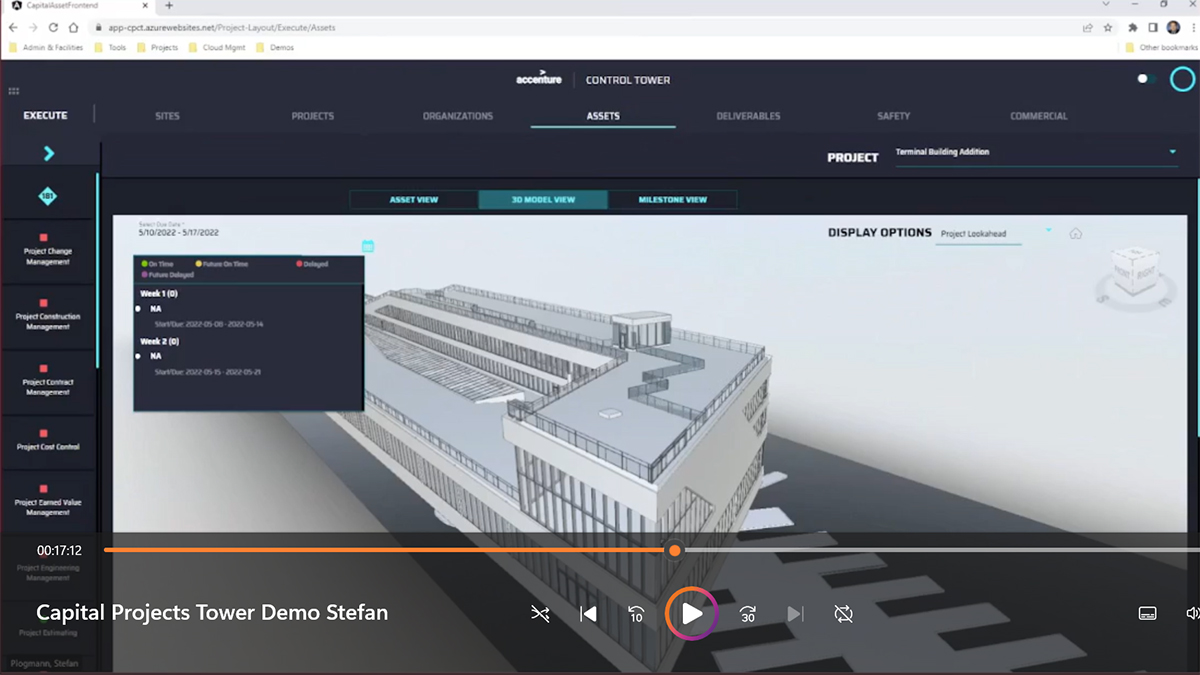
Task: Switch to the Deliverables tab
Action: (748, 116)
